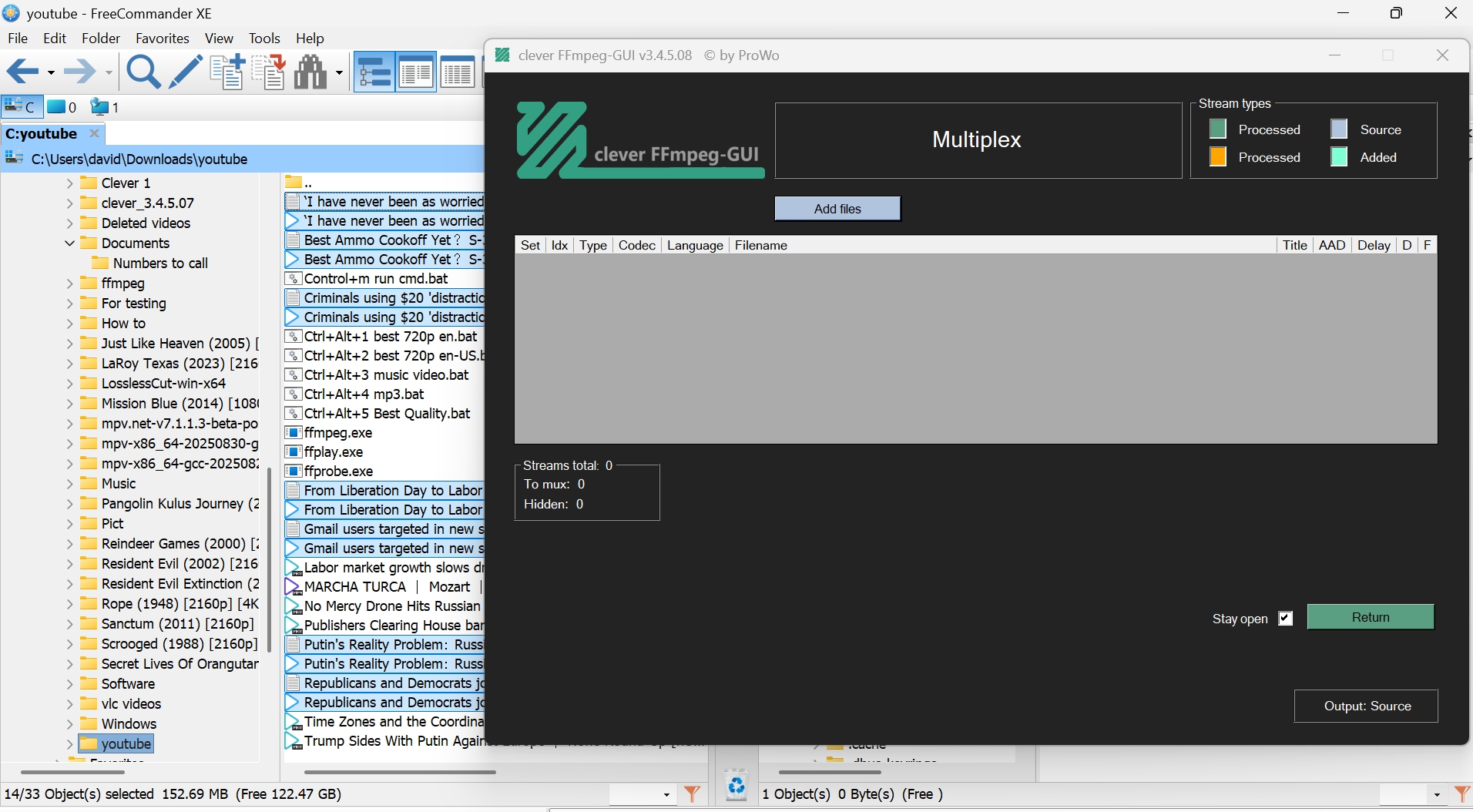Toggle the folder tree view button
Screen dimensions: 1473x812
(x=374, y=72)
